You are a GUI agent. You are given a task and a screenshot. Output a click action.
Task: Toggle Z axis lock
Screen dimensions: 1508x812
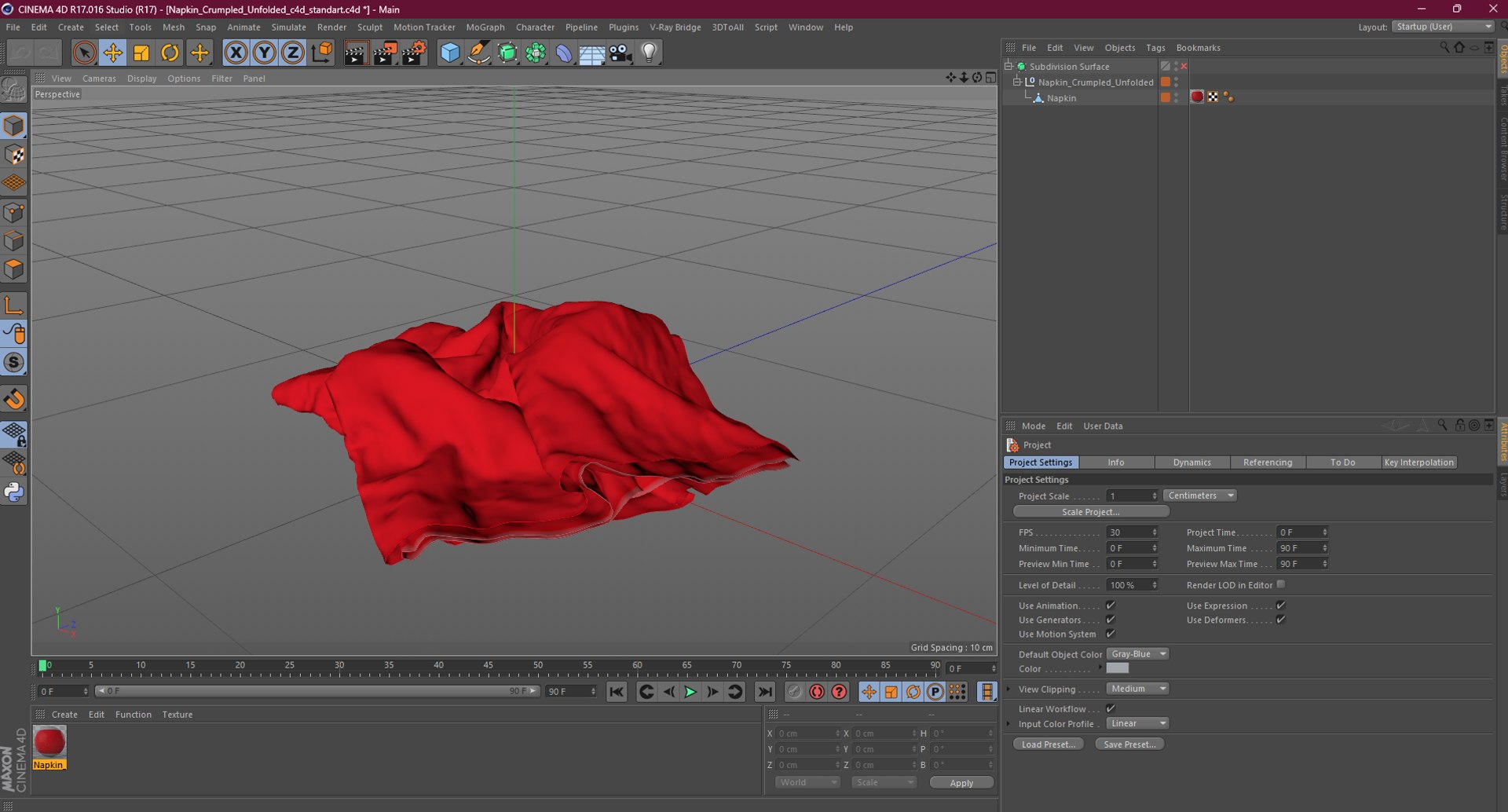tap(293, 53)
